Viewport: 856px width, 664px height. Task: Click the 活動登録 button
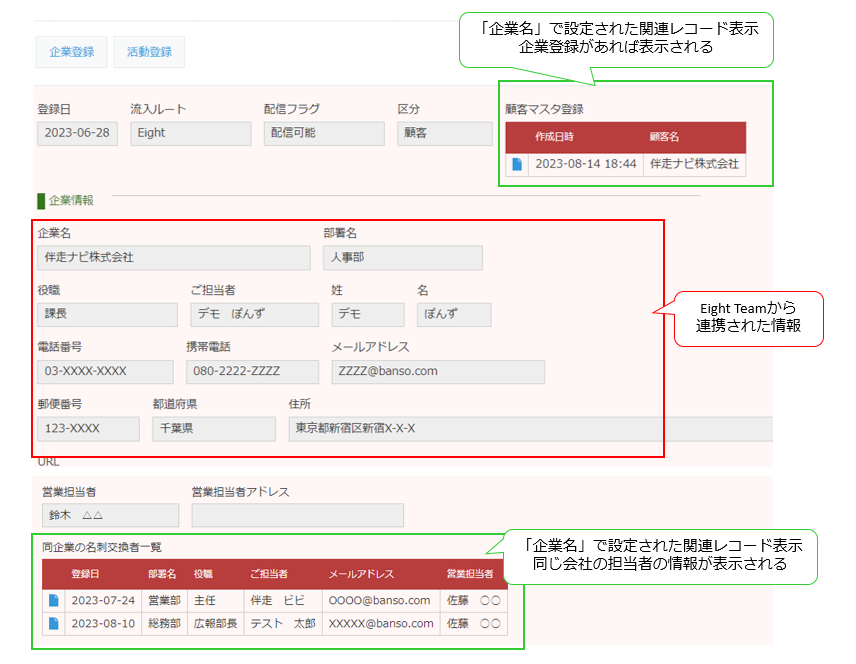pos(149,52)
